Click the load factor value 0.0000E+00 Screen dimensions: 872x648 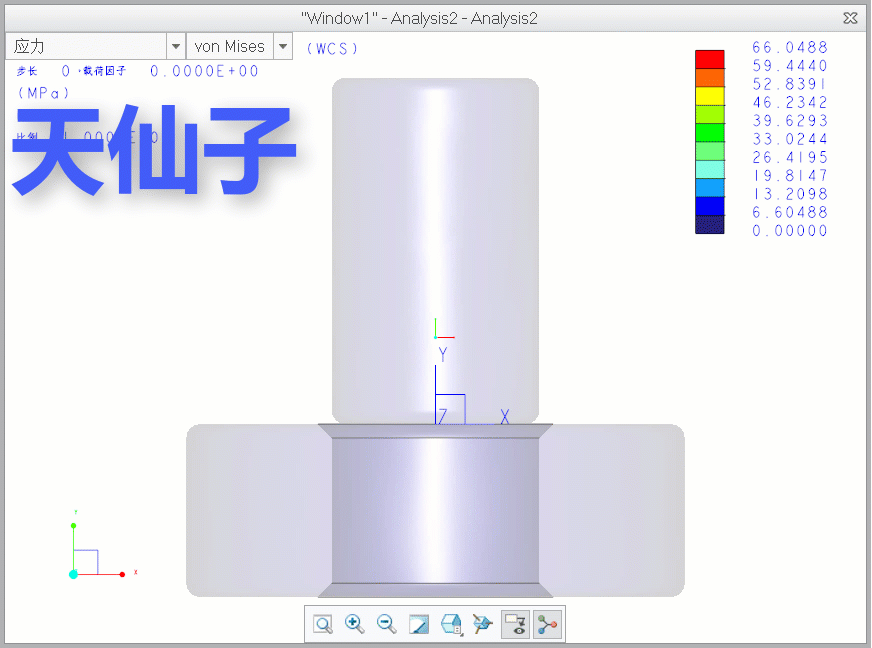click(x=204, y=71)
